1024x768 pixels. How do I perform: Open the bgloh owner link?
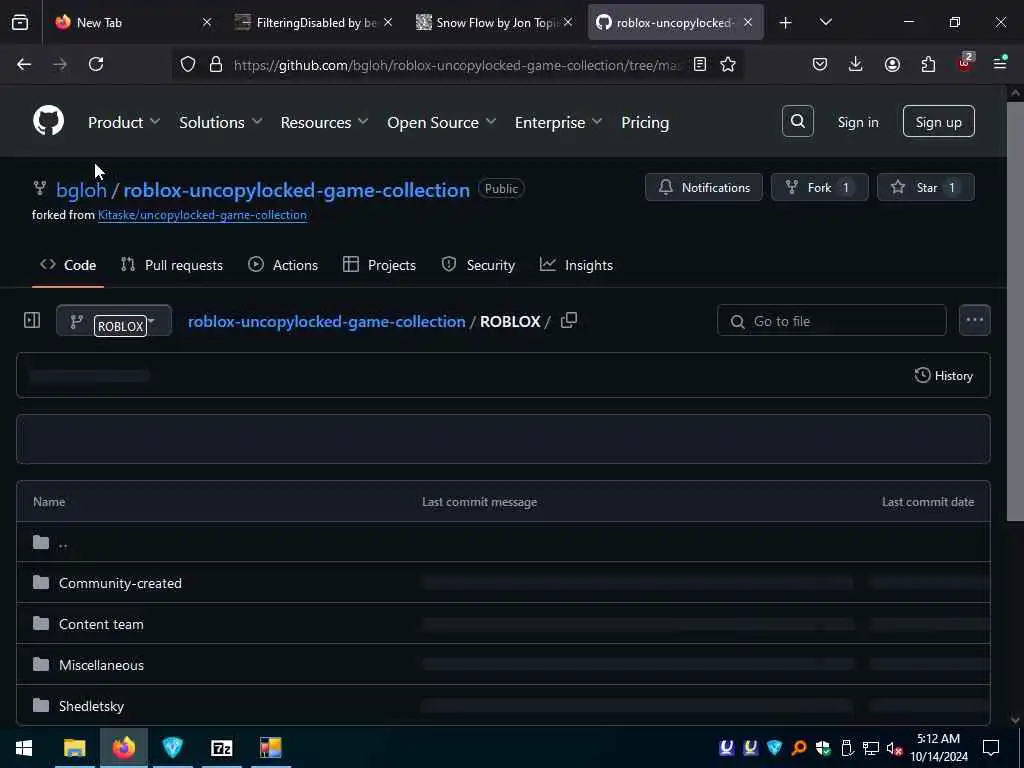[x=81, y=190]
